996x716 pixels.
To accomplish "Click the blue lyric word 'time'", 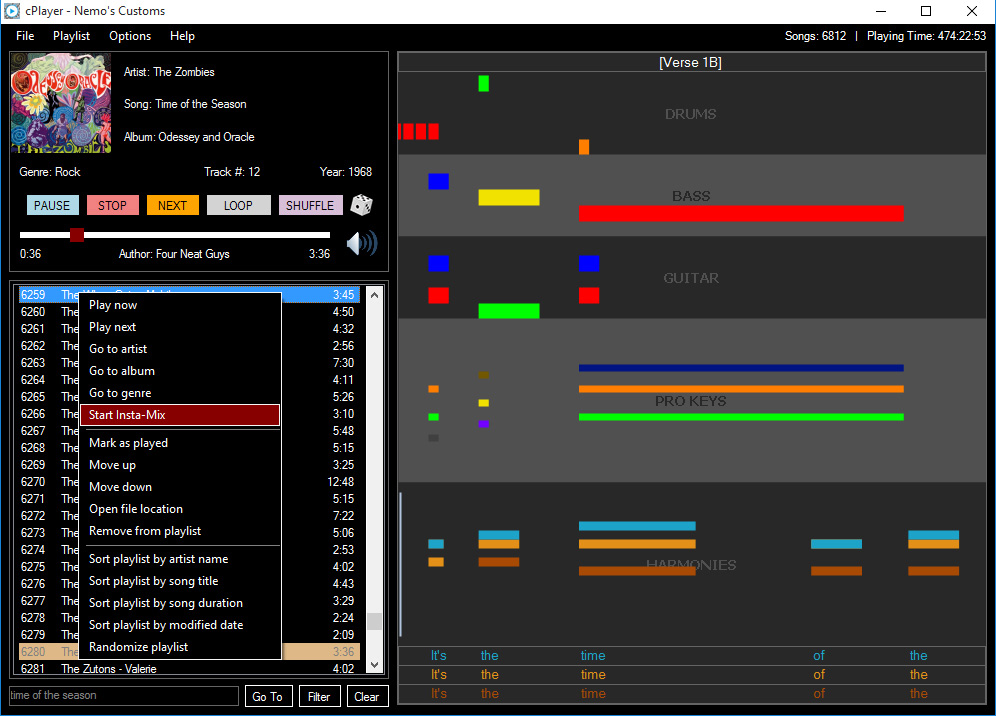I will point(593,656).
